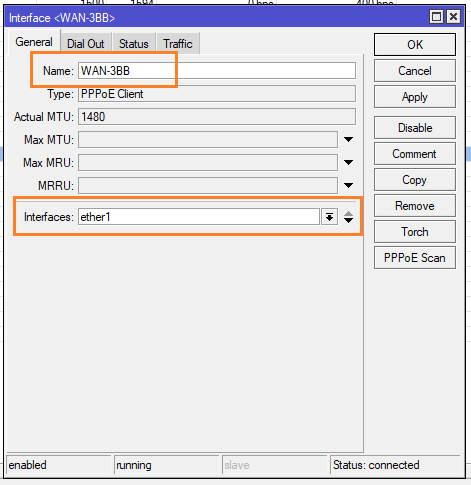Click the Name input field
The image size is (471, 485).
tap(217, 71)
